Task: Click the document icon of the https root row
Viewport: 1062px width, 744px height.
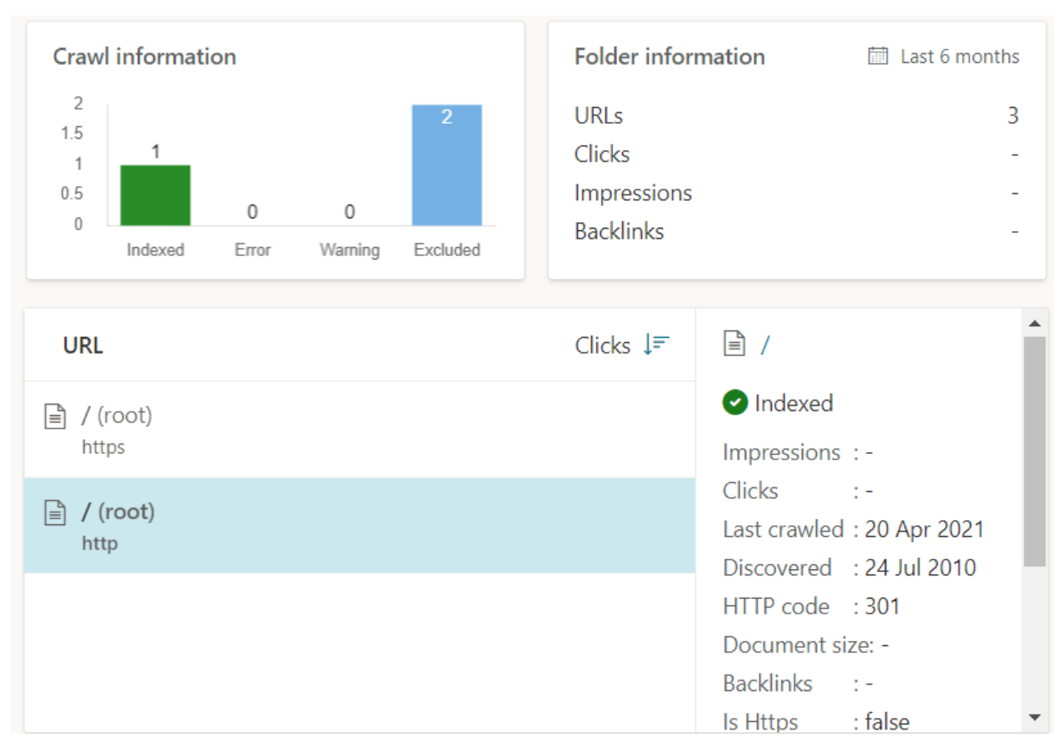Action: pyautogui.click(x=57, y=417)
